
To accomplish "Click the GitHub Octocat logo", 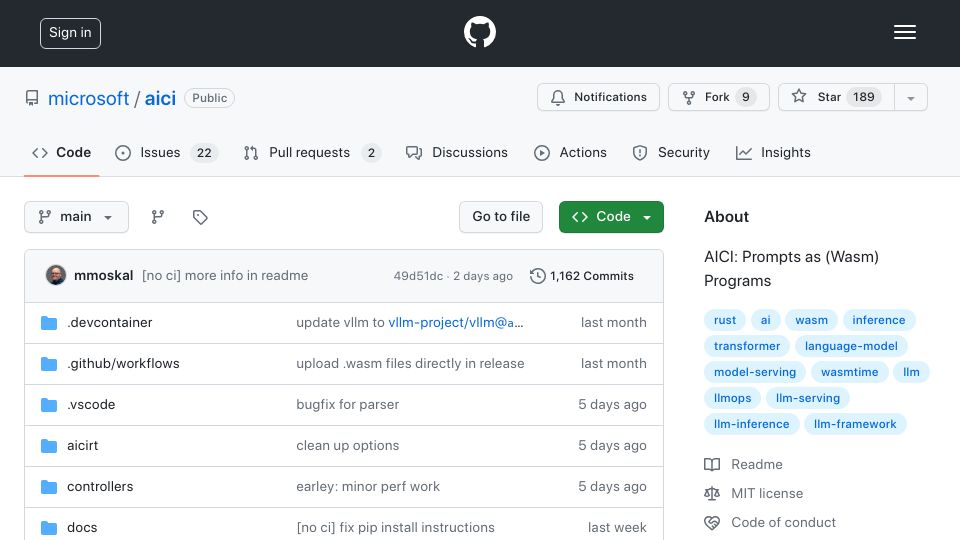I will point(479,32).
